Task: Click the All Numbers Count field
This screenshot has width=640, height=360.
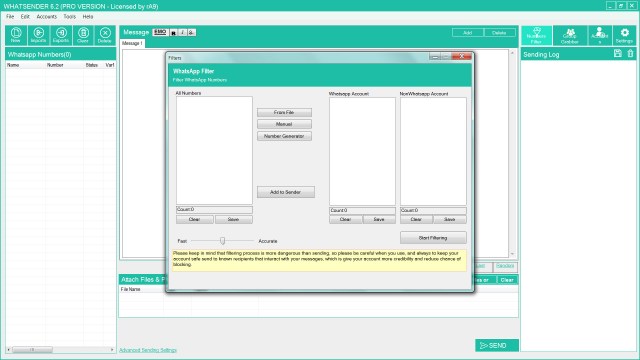Action: coord(214,209)
